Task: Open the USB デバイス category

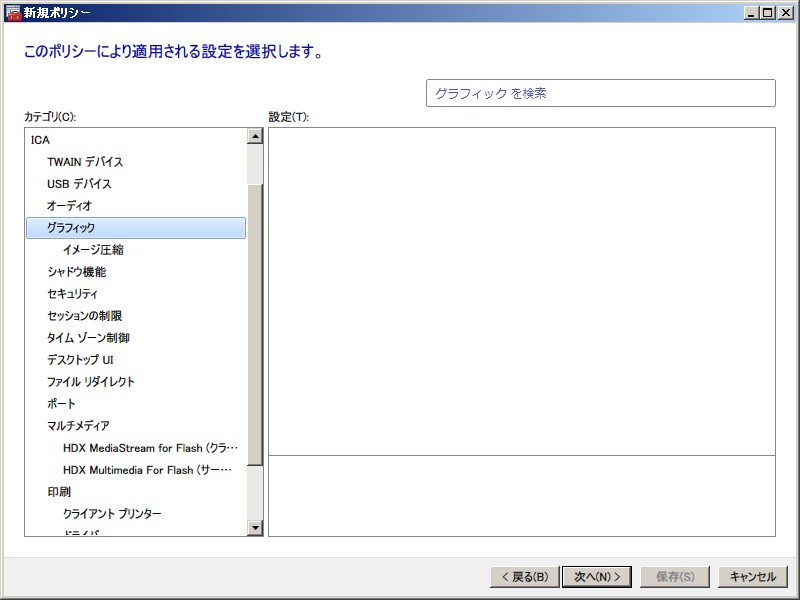Action: pyautogui.click(x=79, y=184)
